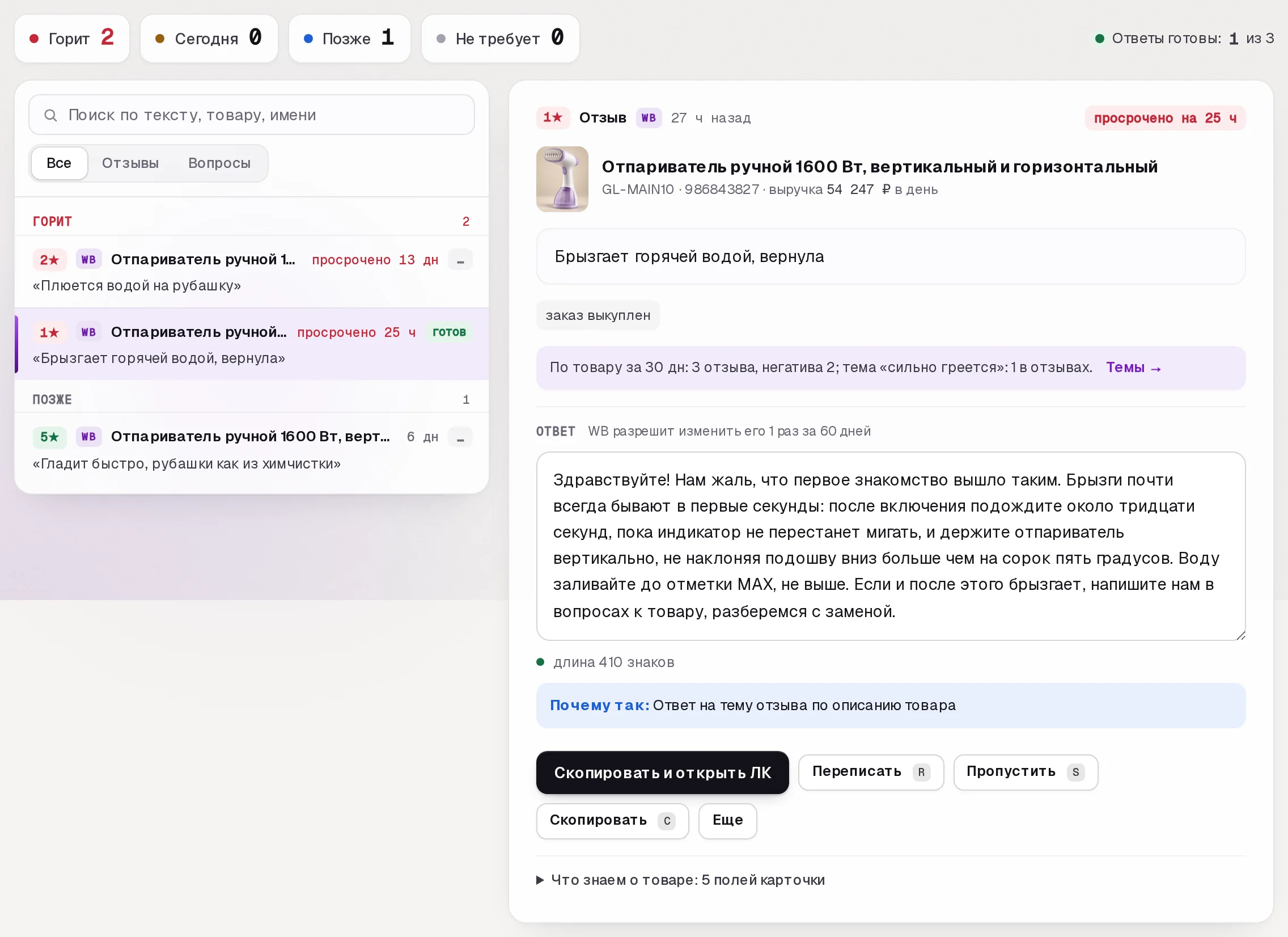Filter by Позже counter chip
1288x937 pixels.
coord(349,38)
